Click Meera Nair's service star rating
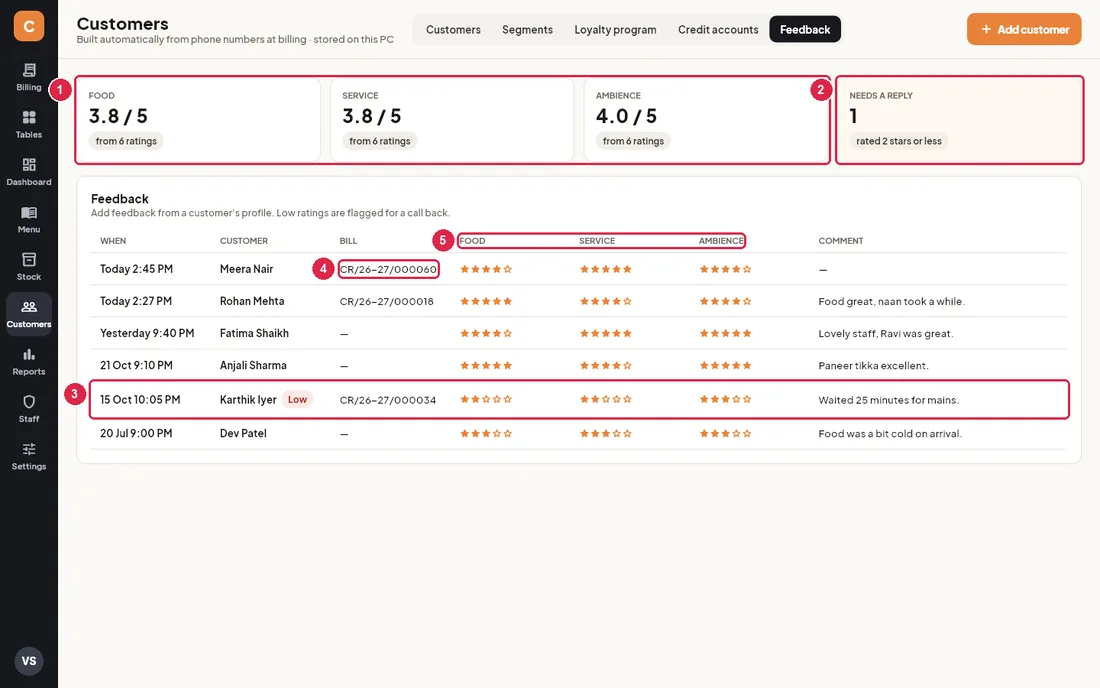Viewport: 1100px width, 688px height. pyautogui.click(x=605, y=269)
